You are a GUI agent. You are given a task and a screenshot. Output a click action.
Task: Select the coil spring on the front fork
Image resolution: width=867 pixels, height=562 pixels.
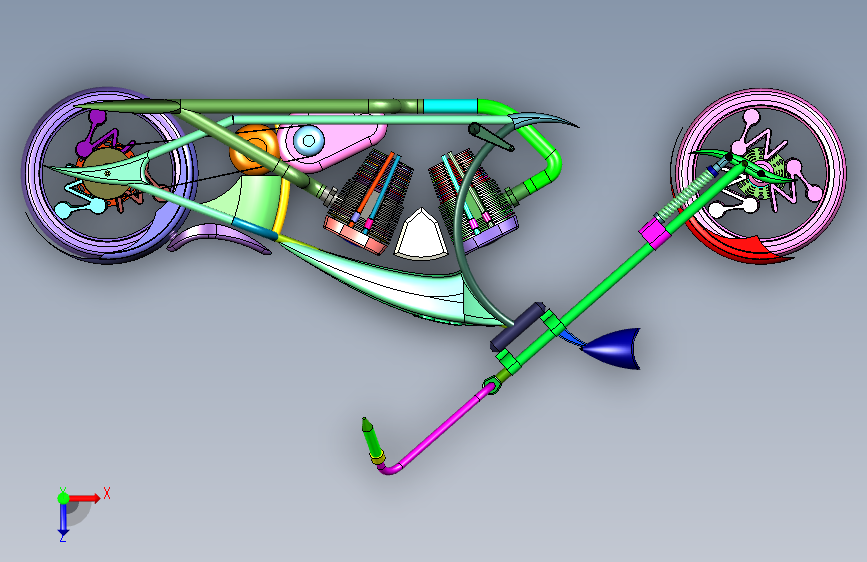tap(685, 195)
